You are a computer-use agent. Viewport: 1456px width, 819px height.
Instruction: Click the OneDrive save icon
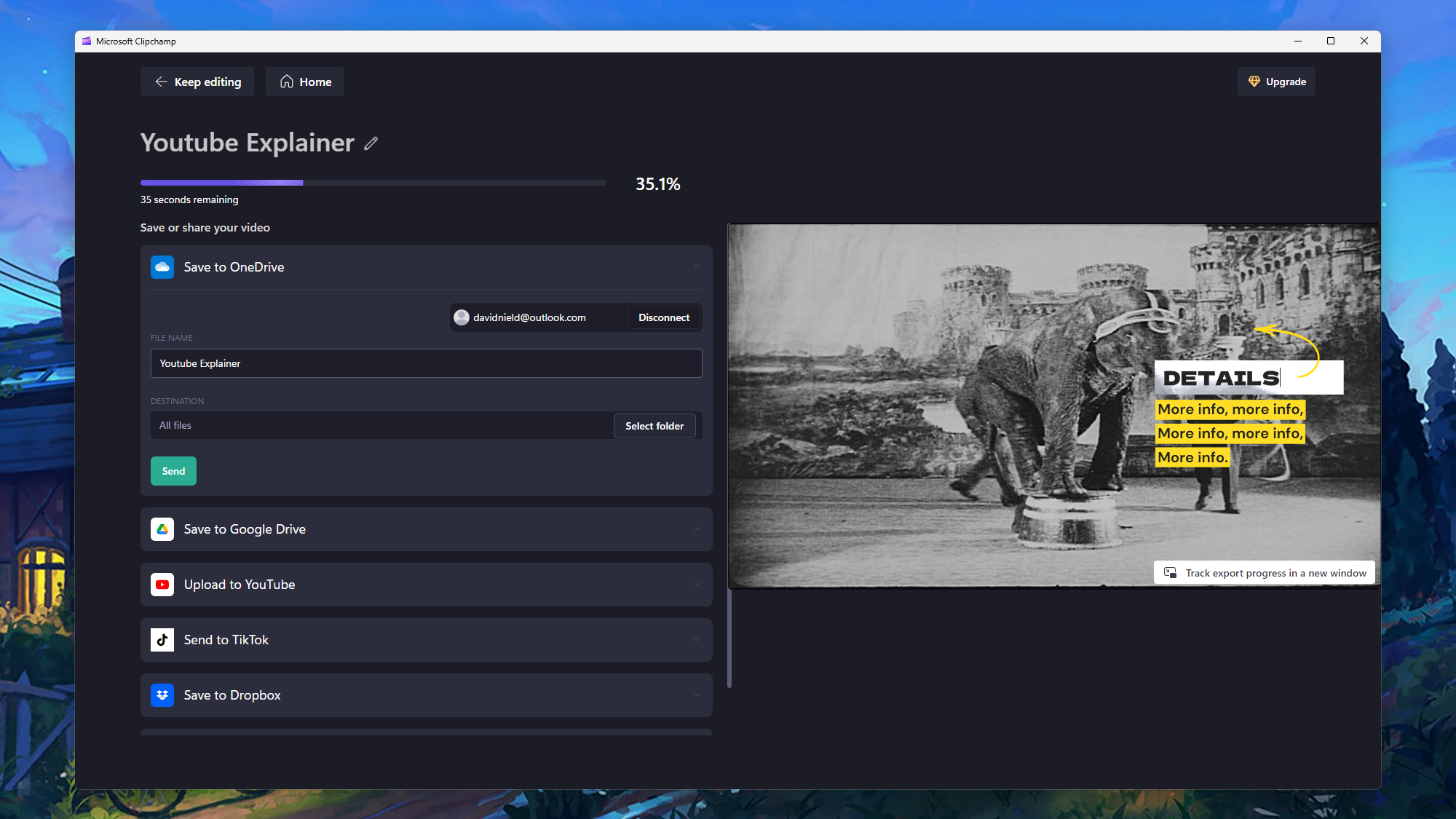click(162, 267)
